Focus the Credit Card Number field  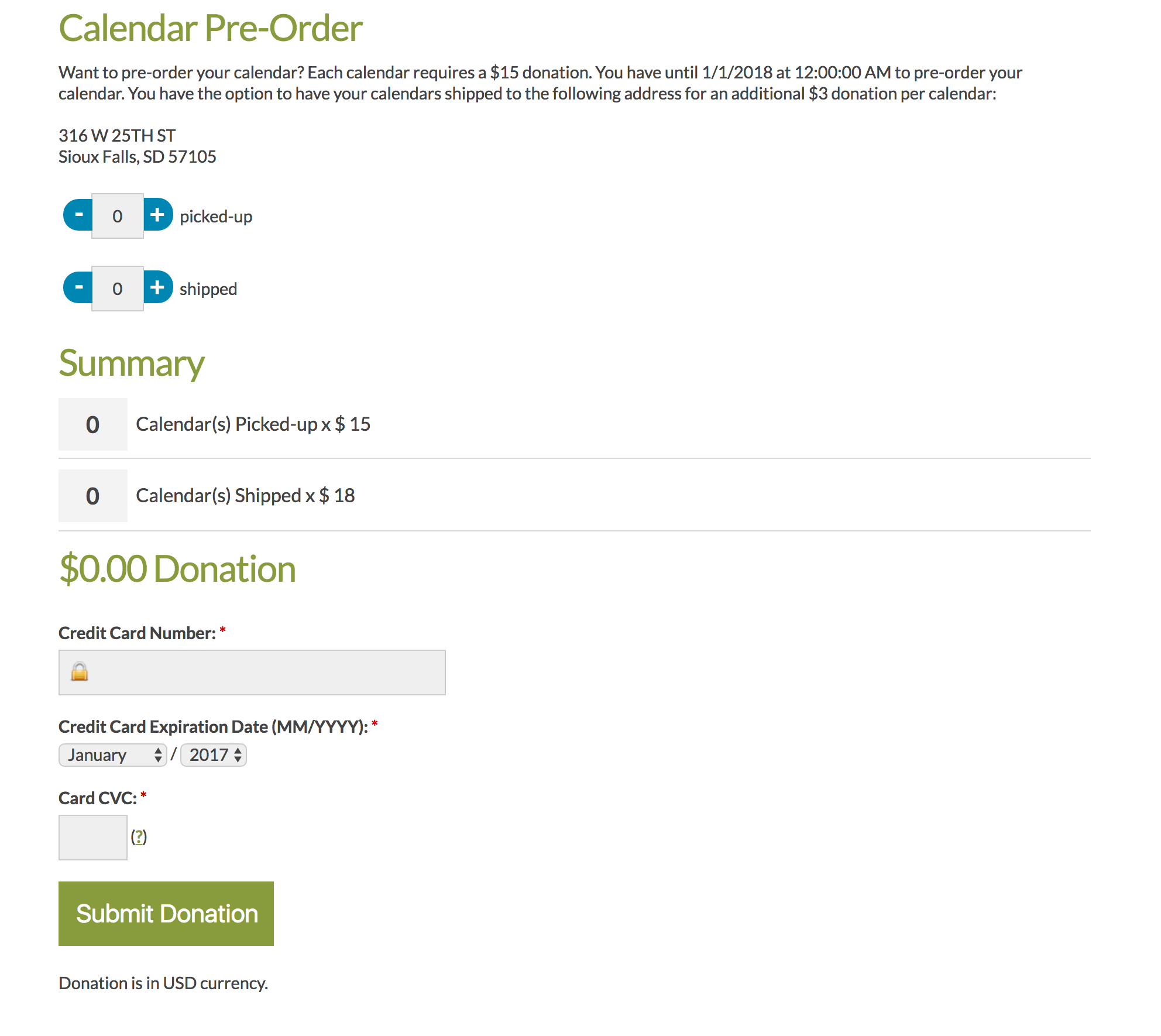click(252, 673)
